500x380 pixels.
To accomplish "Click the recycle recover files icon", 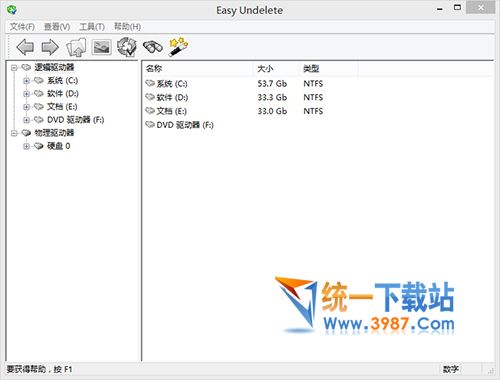I will [x=127, y=47].
